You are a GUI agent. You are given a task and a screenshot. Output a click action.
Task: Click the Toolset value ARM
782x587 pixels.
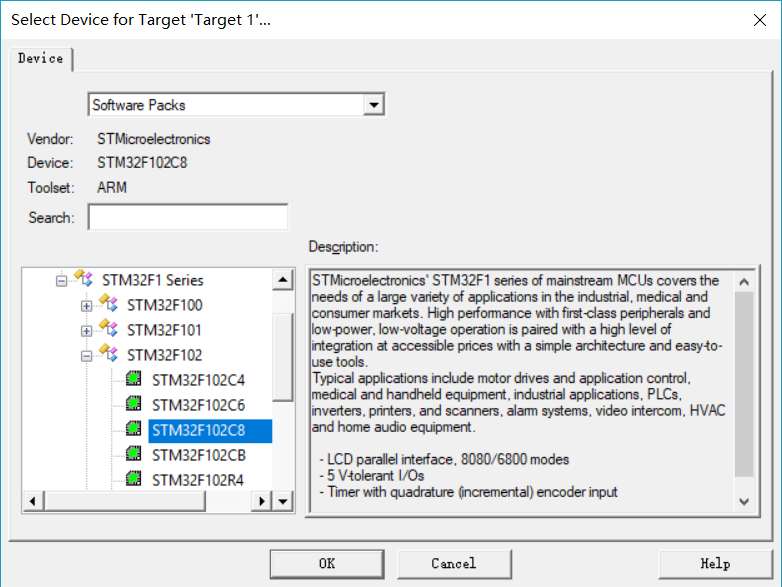tap(112, 188)
